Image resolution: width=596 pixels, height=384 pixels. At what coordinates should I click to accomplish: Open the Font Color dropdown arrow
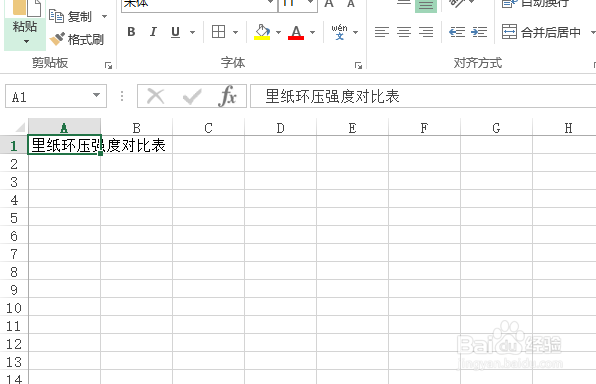click(x=312, y=33)
